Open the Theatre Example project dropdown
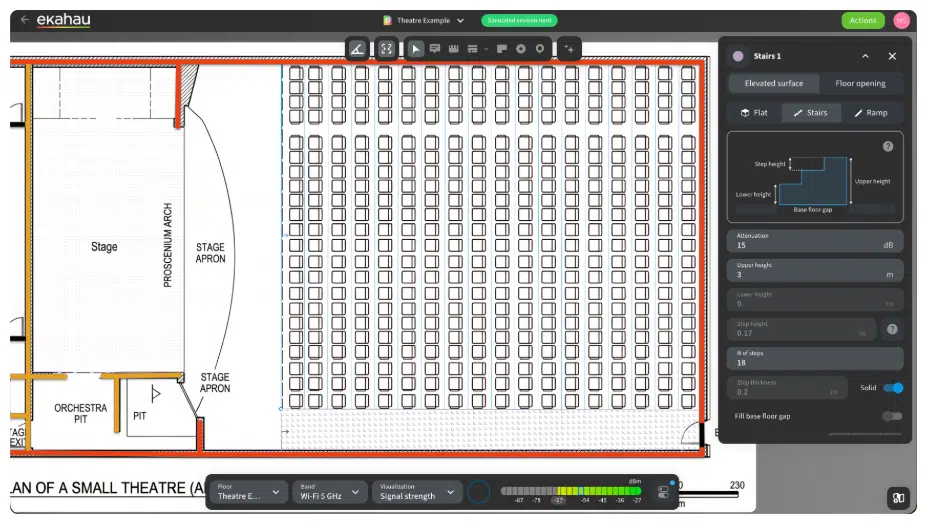This screenshot has width=925, height=521. pos(460,20)
